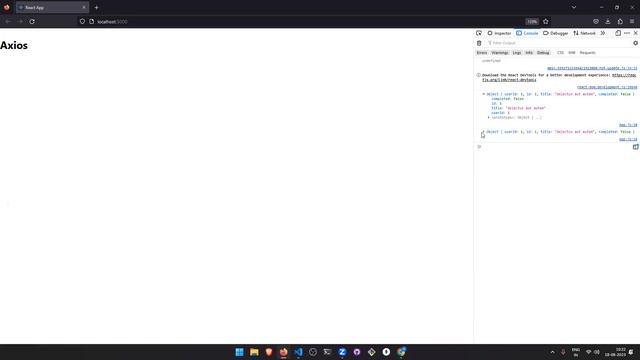
Task: Switch to Console tab
Action: [x=527, y=33]
